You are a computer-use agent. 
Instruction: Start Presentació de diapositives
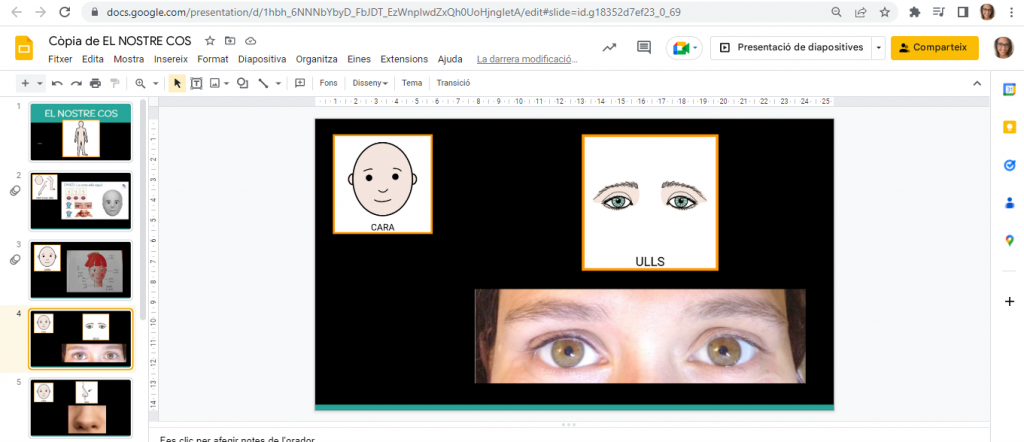790,47
